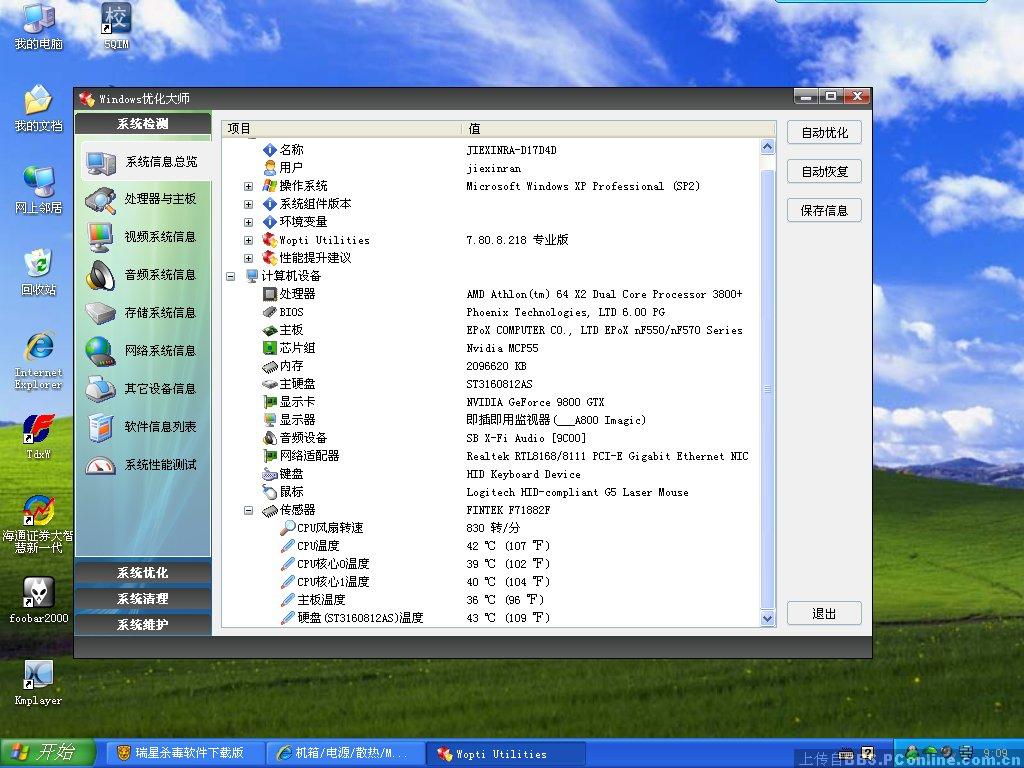Screen dimensions: 1024x768
Task: Click the list scrollbar up arrow
Action: pyautogui.click(x=768, y=147)
